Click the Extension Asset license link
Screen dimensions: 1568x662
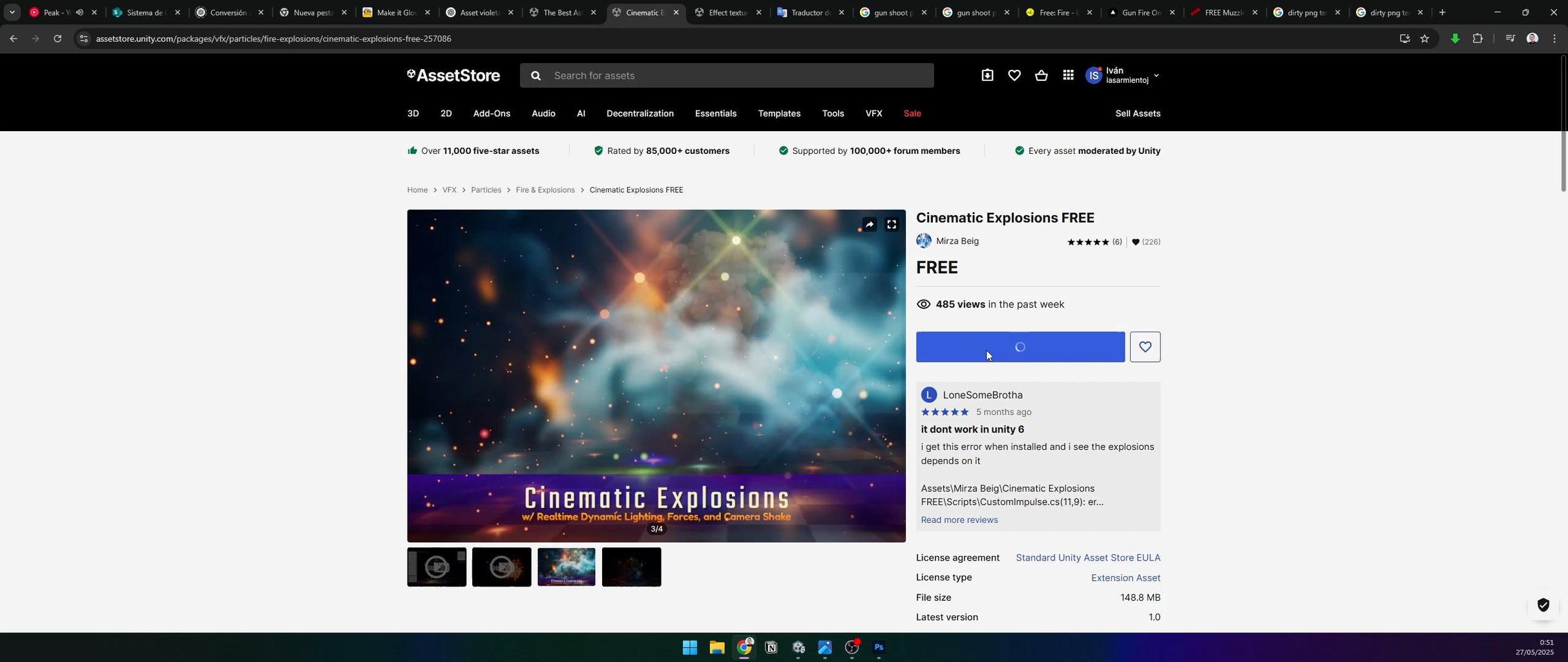coord(1125,578)
